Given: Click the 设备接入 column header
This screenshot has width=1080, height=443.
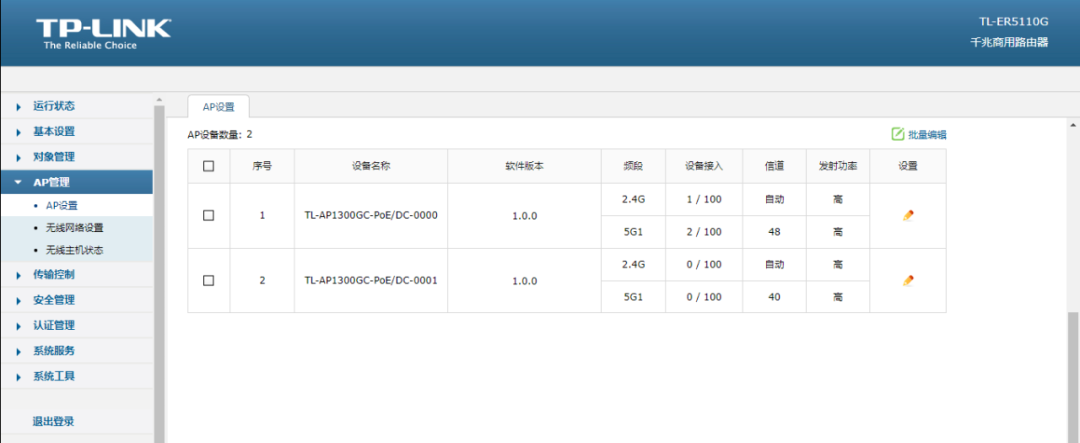Looking at the screenshot, I should point(704,166).
